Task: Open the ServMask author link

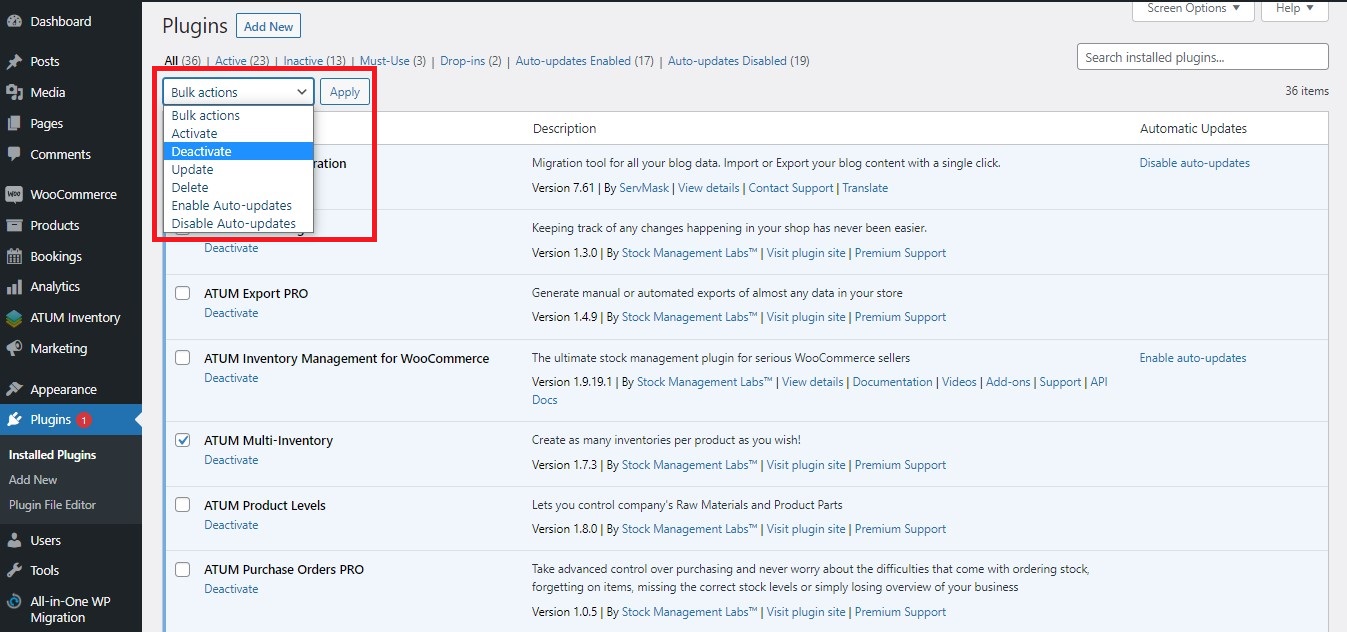Action: (x=646, y=188)
